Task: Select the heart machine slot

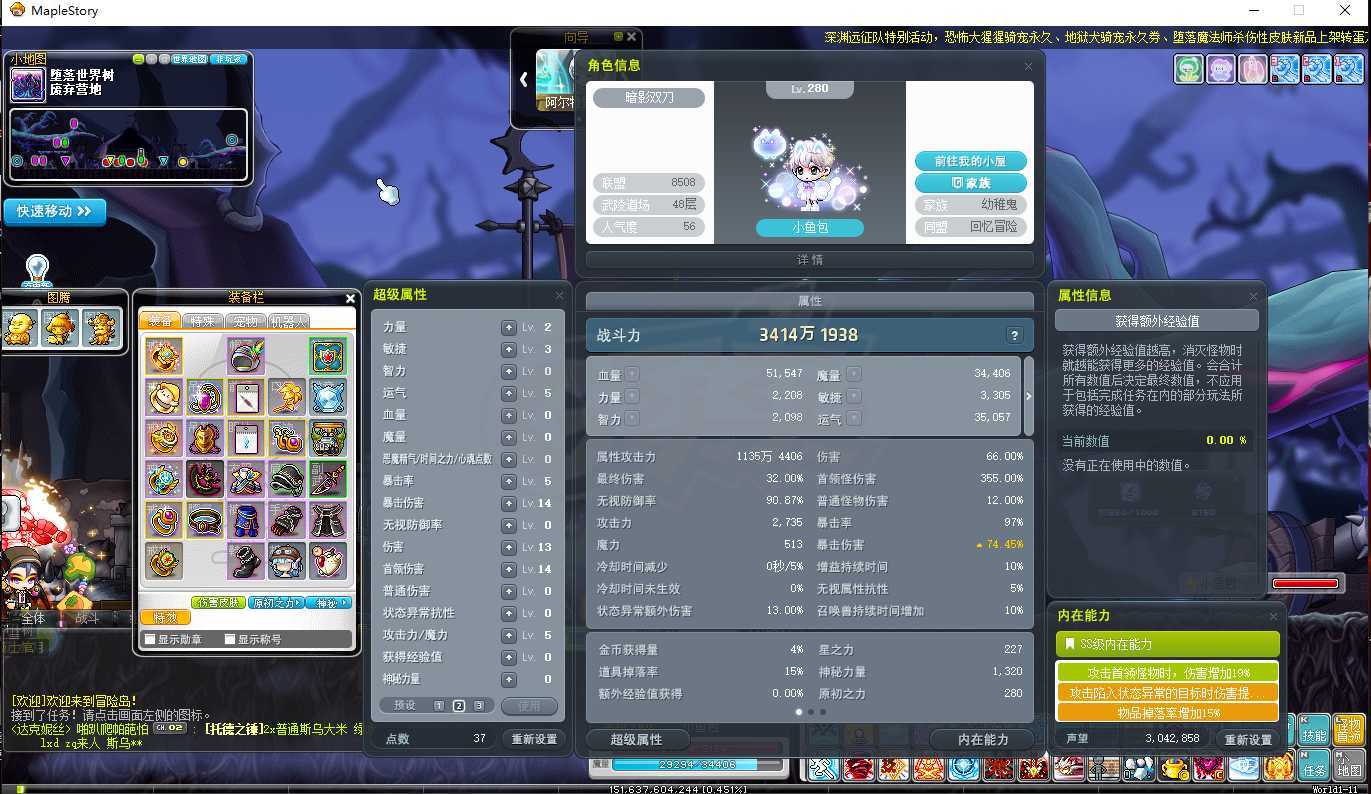Action: coord(327,561)
